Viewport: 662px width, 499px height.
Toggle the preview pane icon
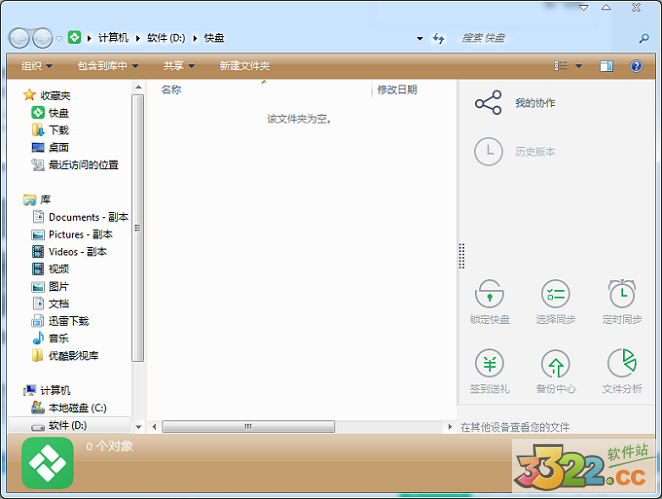(x=606, y=66)
